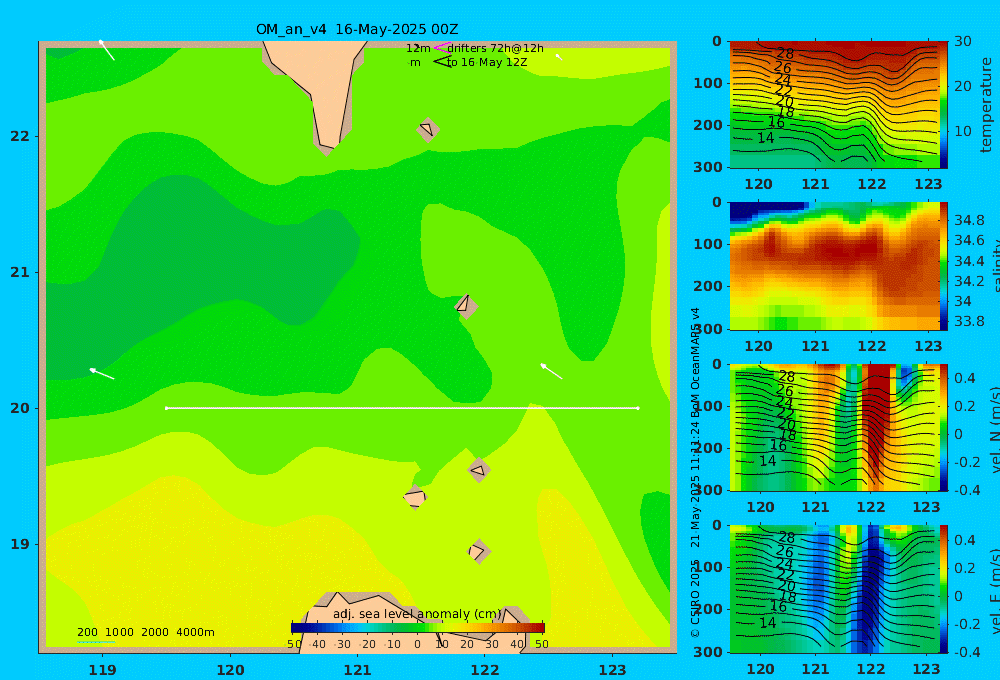Select the white current arrow in the map's top-left corner

pyautogui.click(x=107, y=50)
